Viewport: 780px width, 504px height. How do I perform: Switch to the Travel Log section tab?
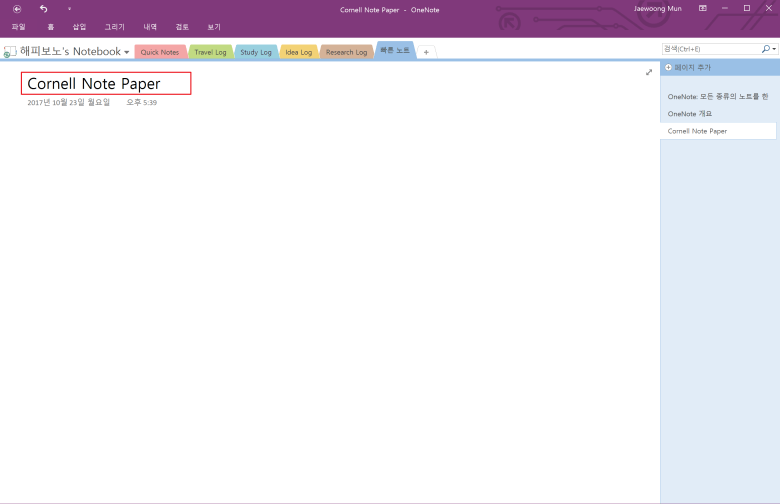click(x=210, y=52)
